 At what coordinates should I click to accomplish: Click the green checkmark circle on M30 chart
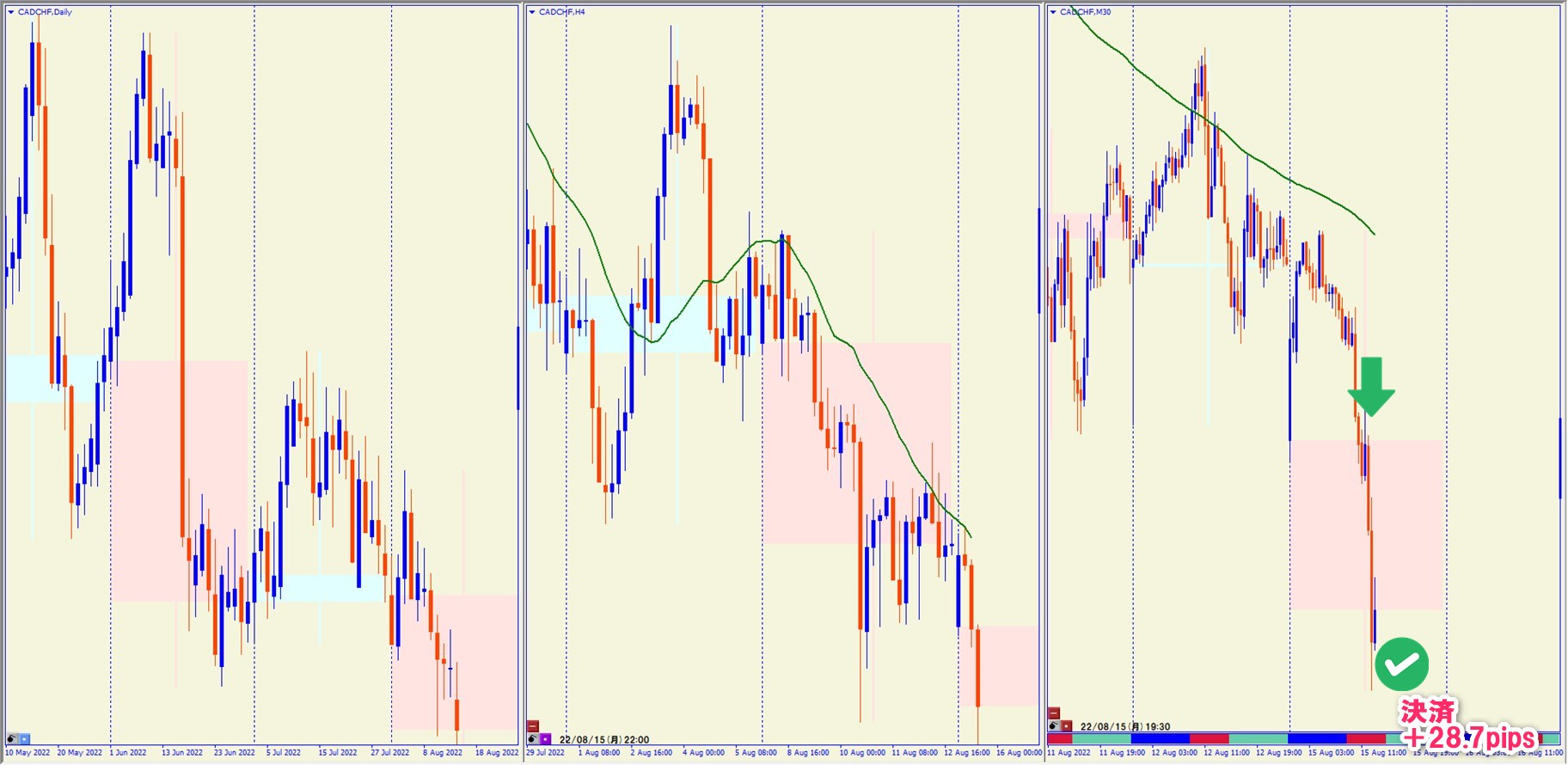coord(1401,664)
